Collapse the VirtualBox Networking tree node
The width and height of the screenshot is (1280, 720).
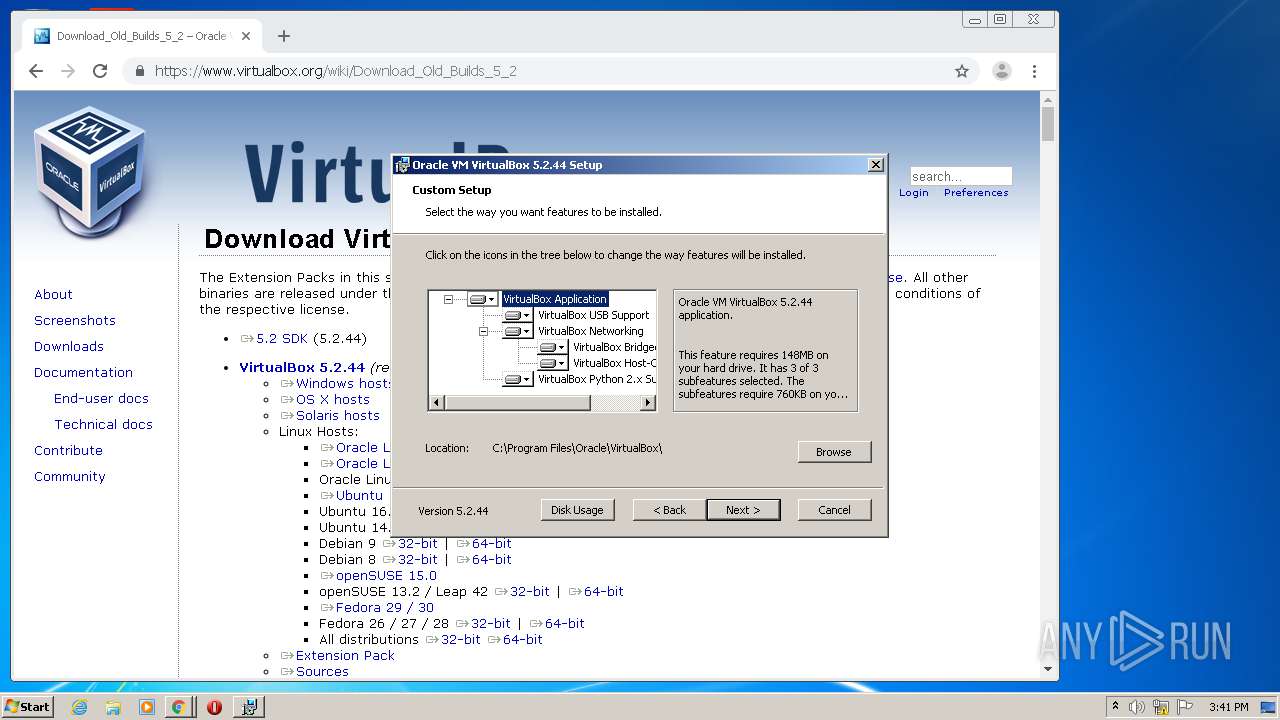click(483, 331)
